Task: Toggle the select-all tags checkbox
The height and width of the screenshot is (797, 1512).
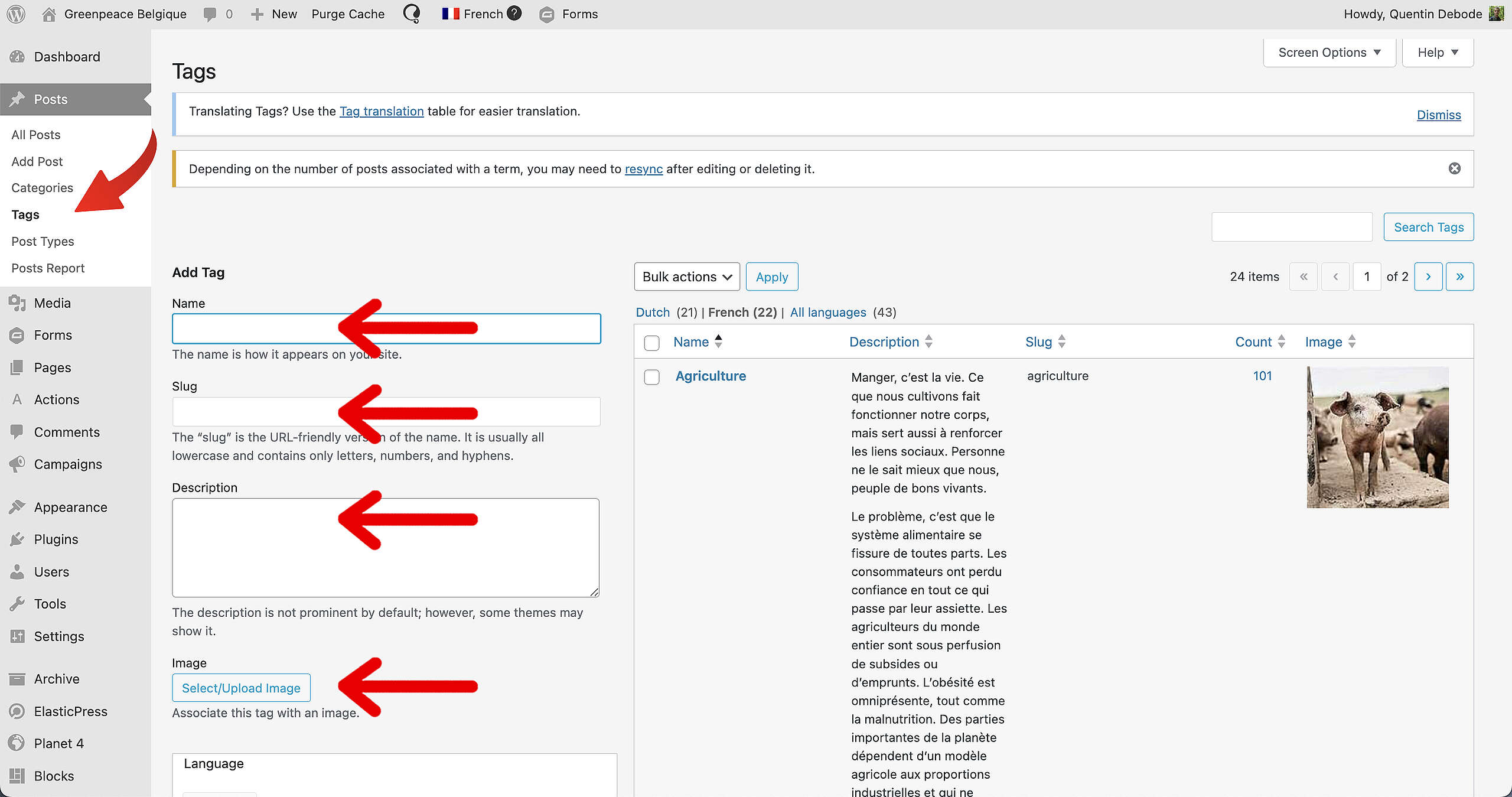Action: point(651,343)
